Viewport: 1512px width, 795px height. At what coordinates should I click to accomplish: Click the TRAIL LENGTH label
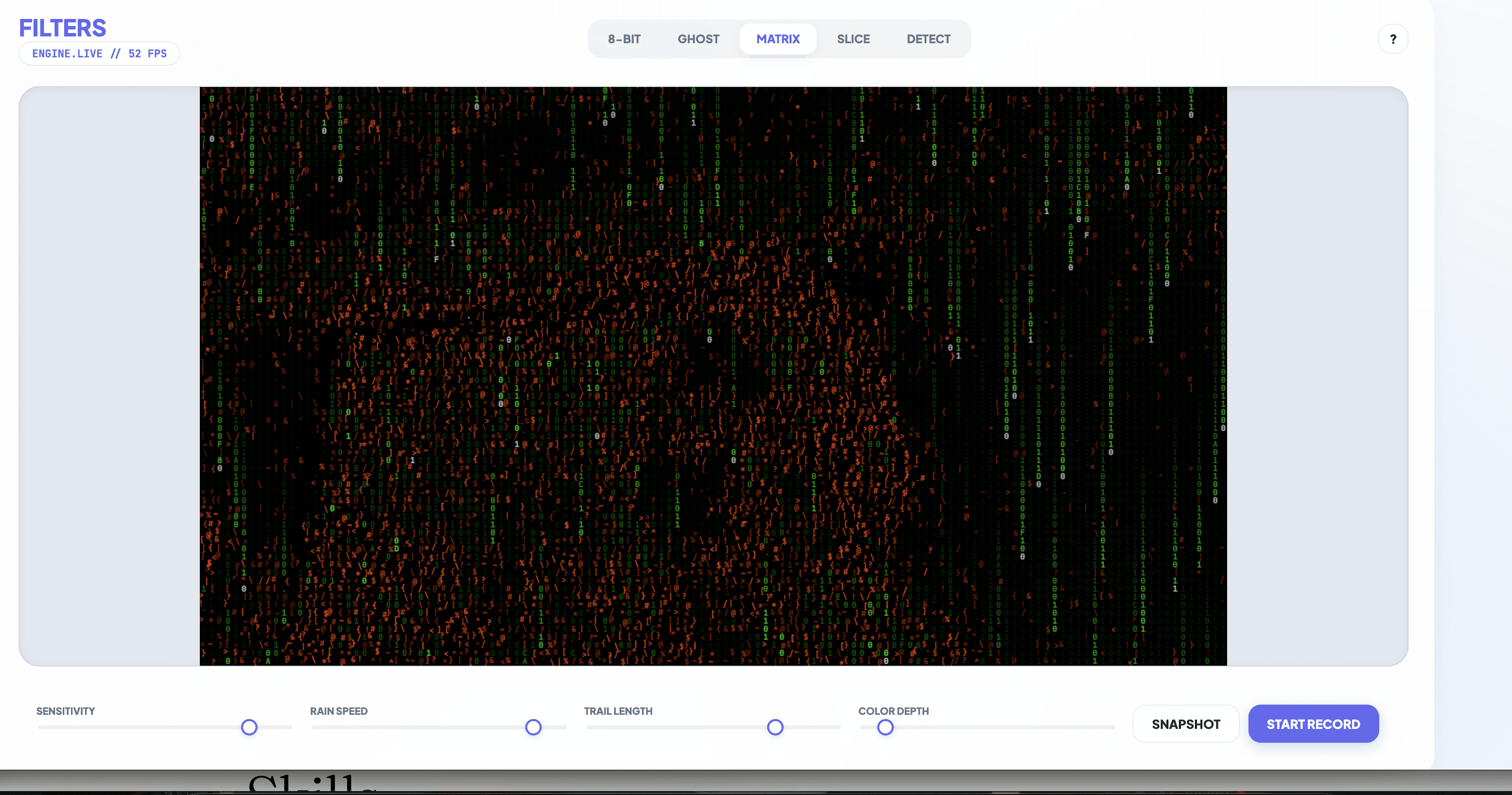coord(618,711)
